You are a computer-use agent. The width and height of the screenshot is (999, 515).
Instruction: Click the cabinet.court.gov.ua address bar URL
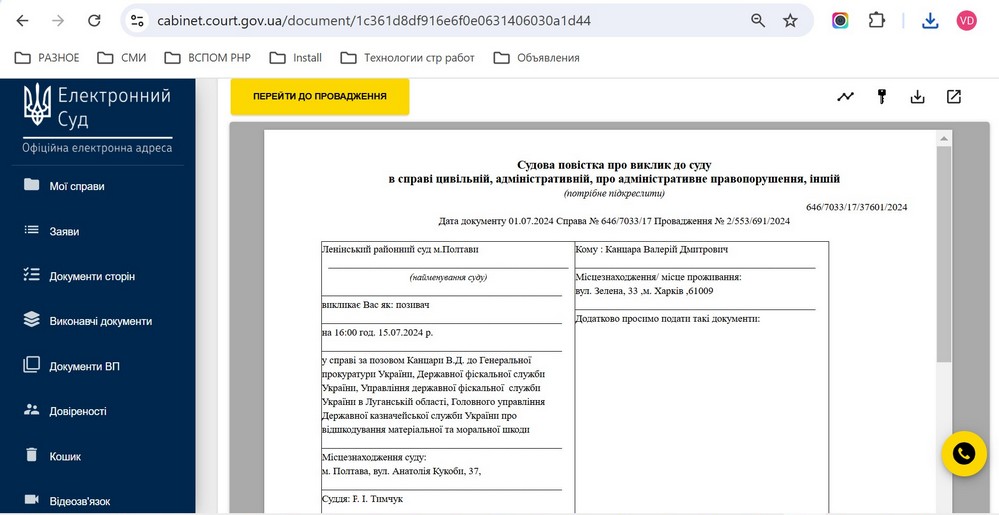click(x=374, y=20)
